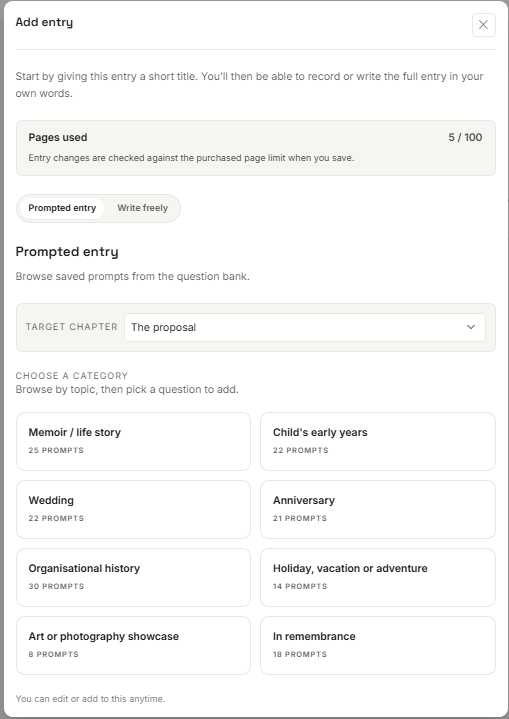Select Organisational history category
This screenshot has height=719, width=509.
pos(133,577)
